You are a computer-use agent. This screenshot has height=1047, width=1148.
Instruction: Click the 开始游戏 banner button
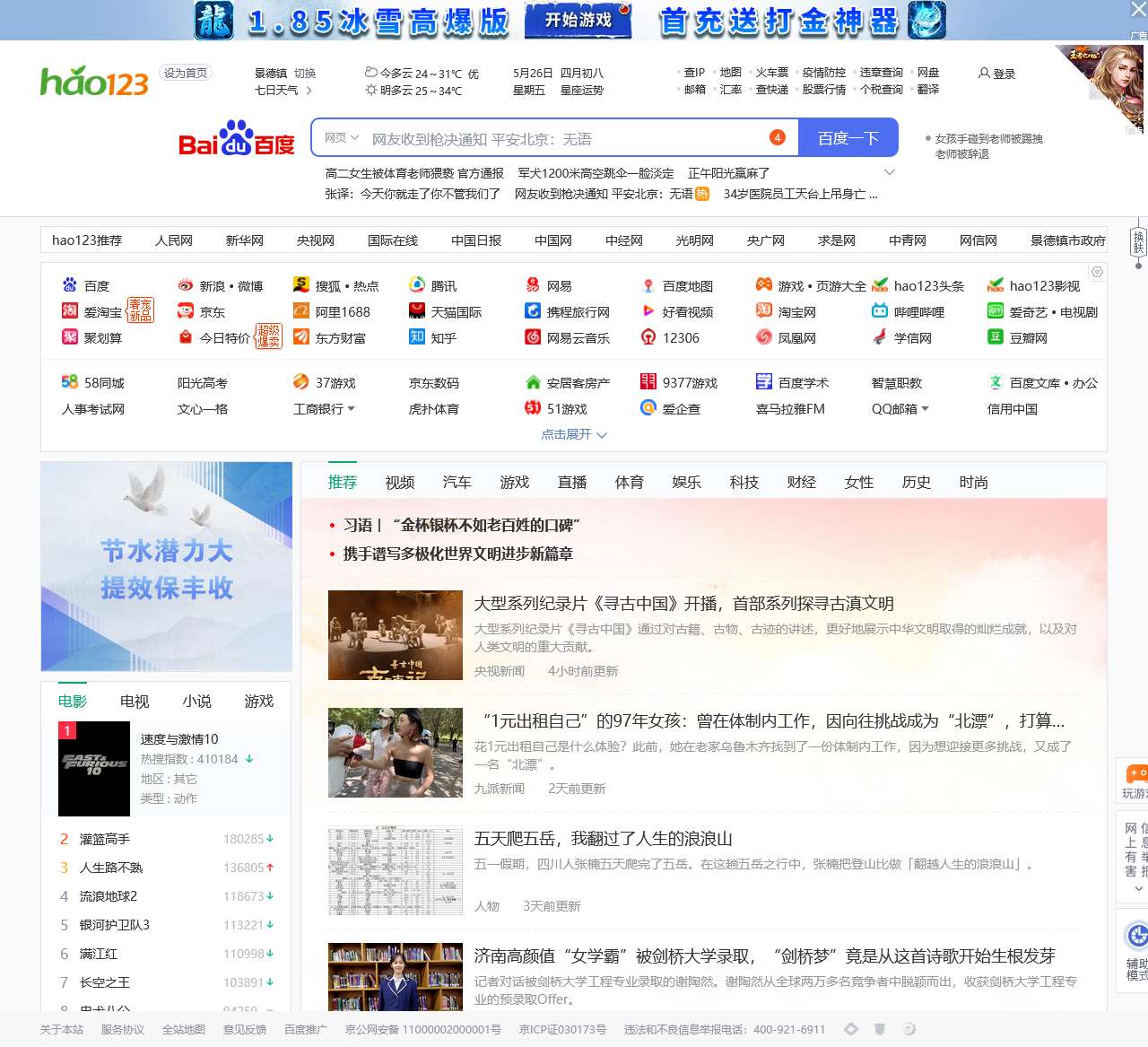578,20
